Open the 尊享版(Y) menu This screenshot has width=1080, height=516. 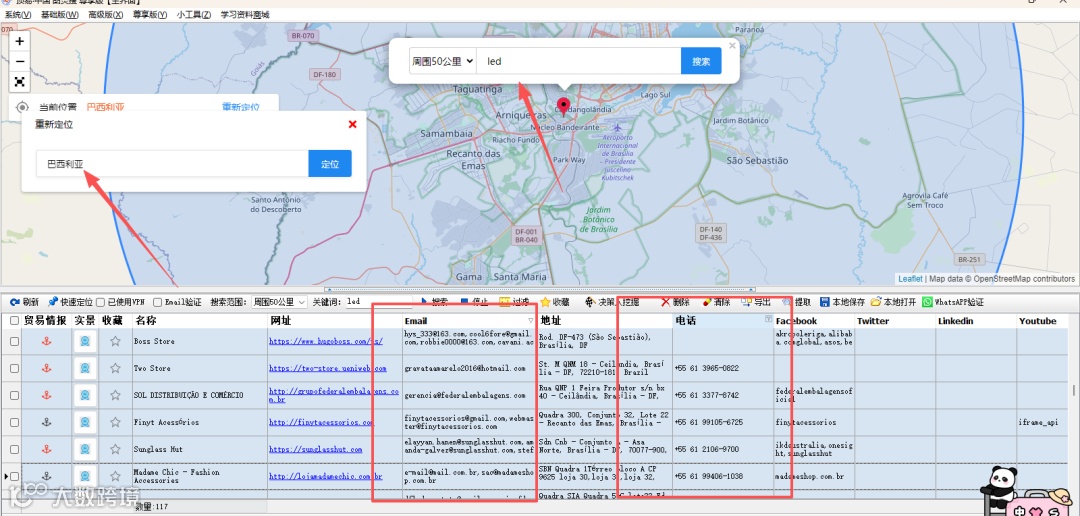(151, 14)
